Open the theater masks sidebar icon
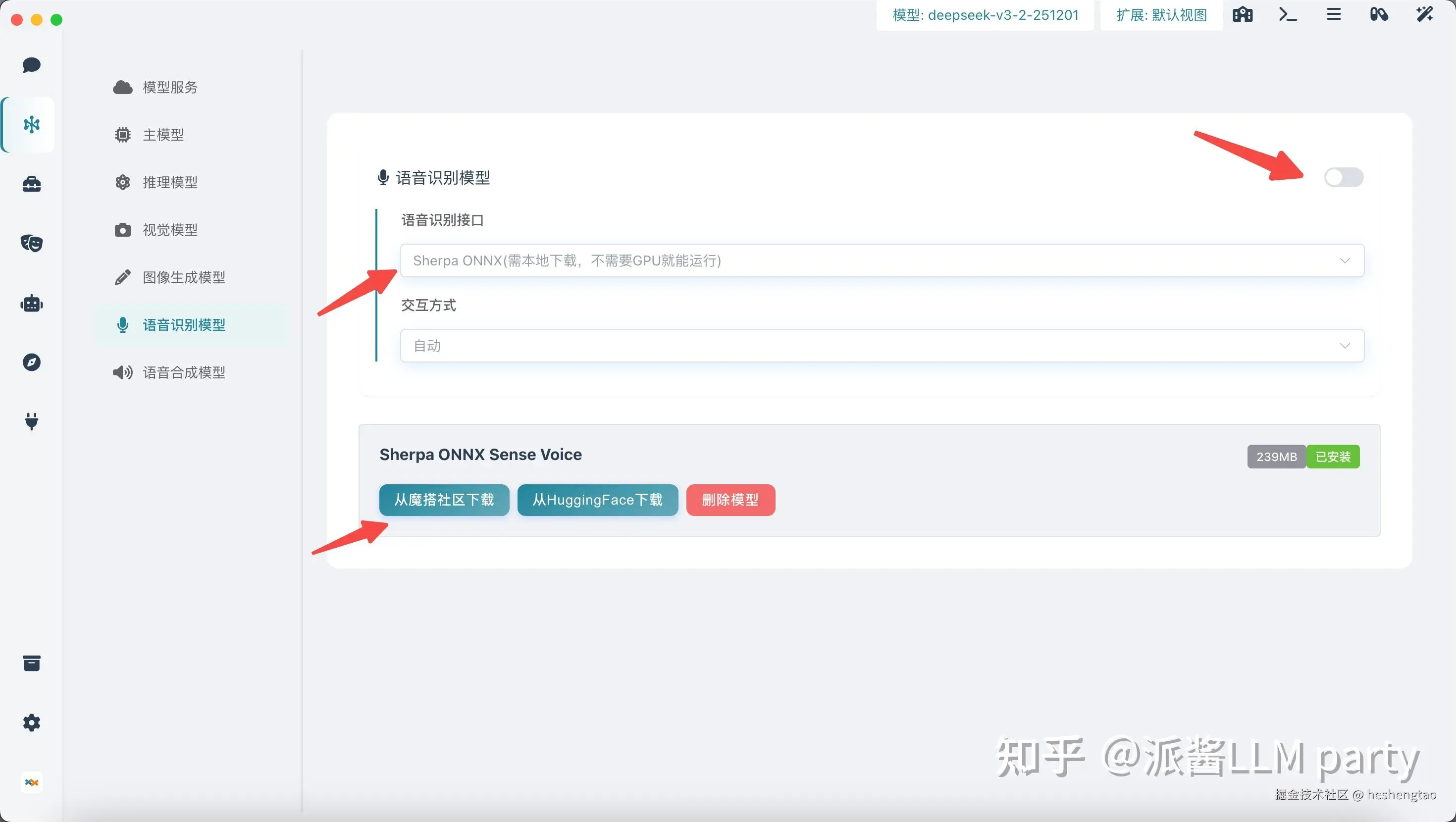The width and height of the screenshot is (1456, 822). pos(32,243)
